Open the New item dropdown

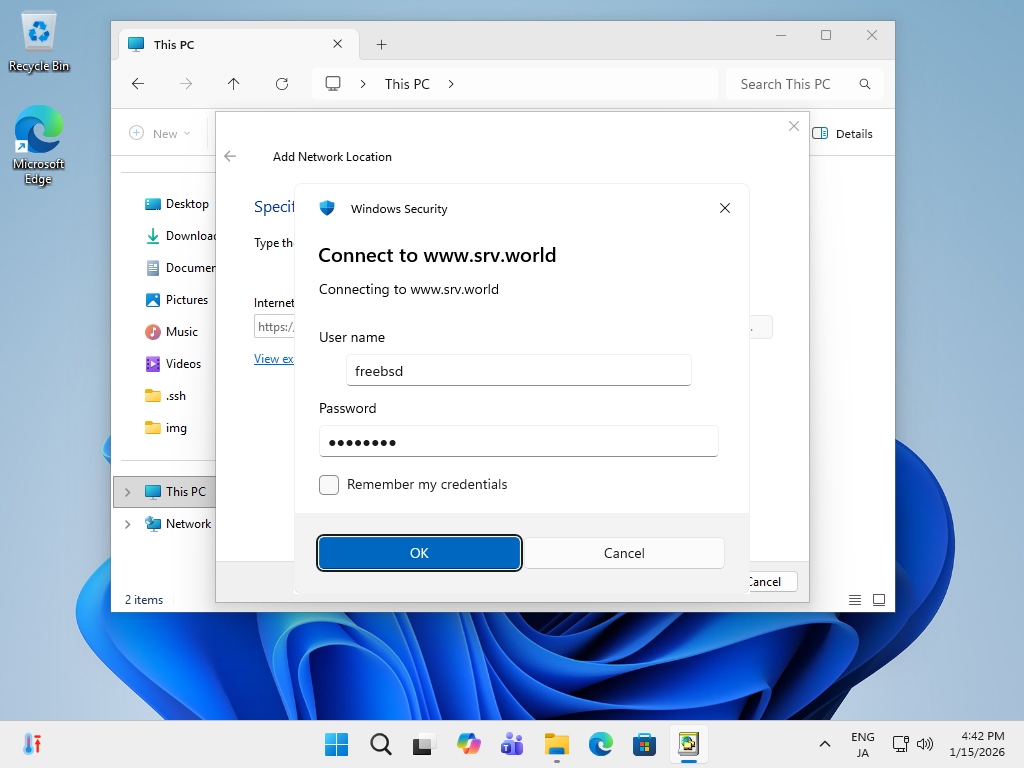pyautogui.click(x=160, y=133)
